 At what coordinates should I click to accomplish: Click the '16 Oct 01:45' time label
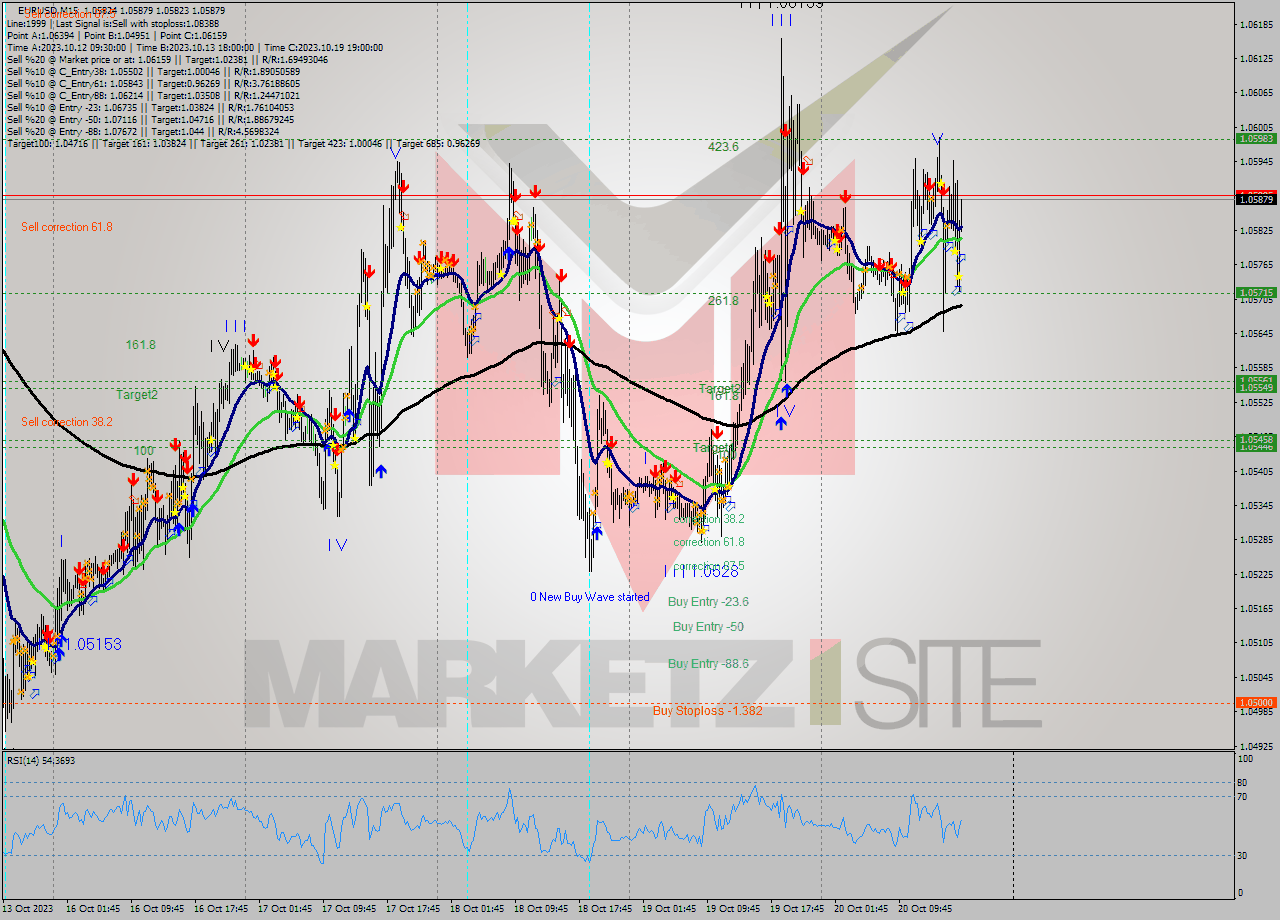(x=93, y=909)
